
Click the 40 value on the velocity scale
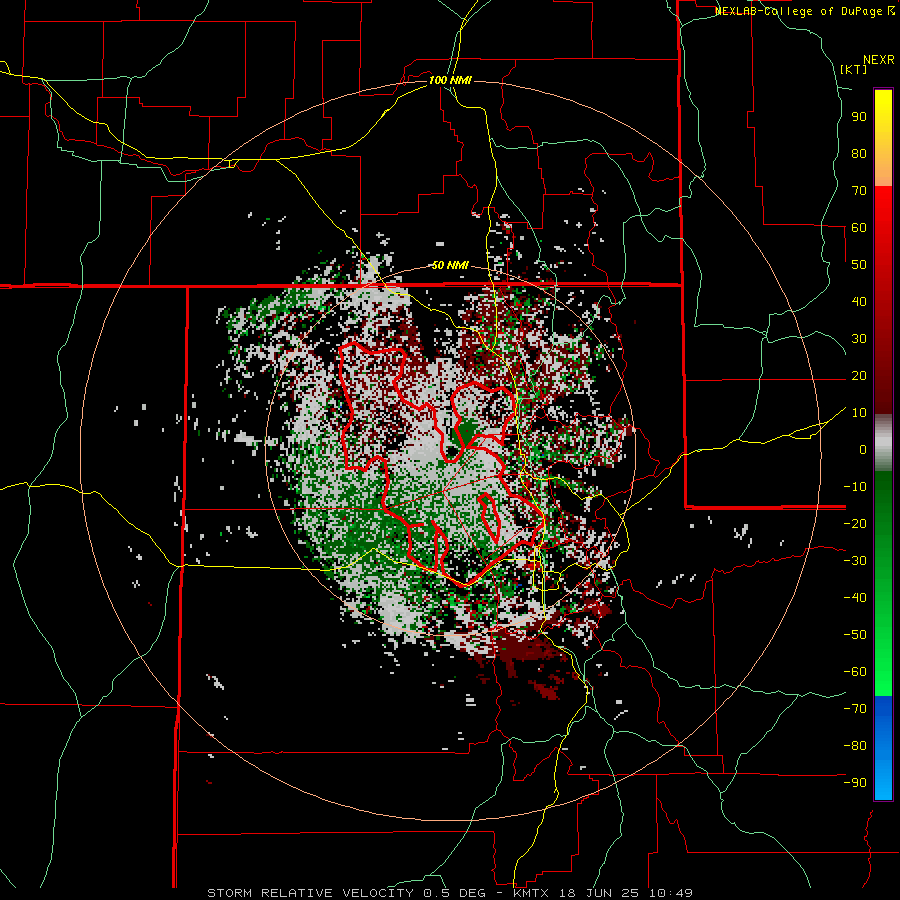point(859,302)
